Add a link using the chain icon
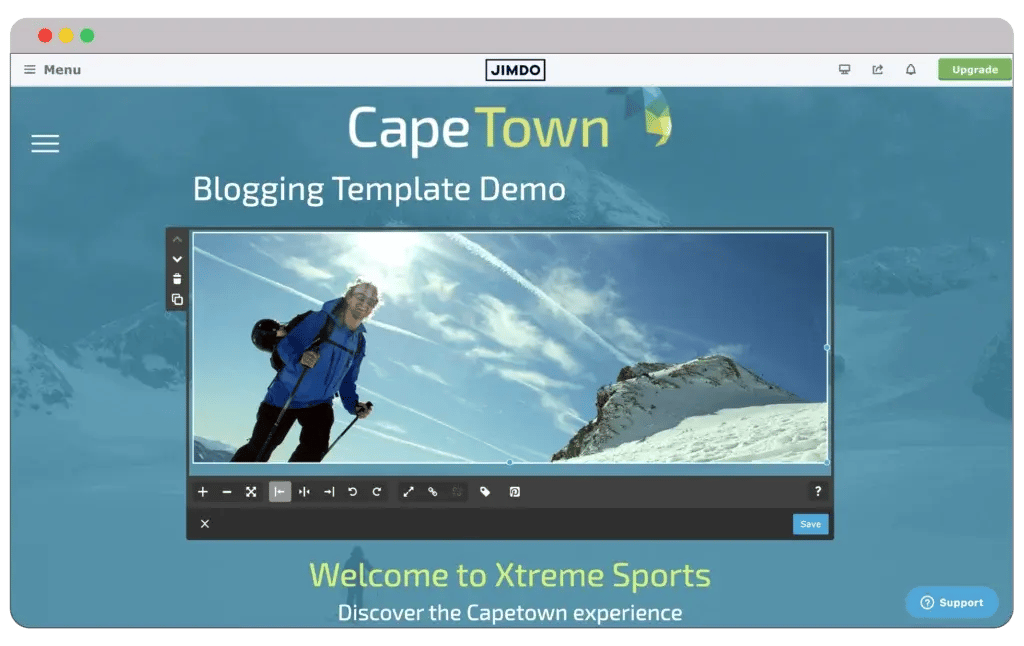Viewport: 1024px width, 646px height. pyautogui.click(x=433, y=492)
